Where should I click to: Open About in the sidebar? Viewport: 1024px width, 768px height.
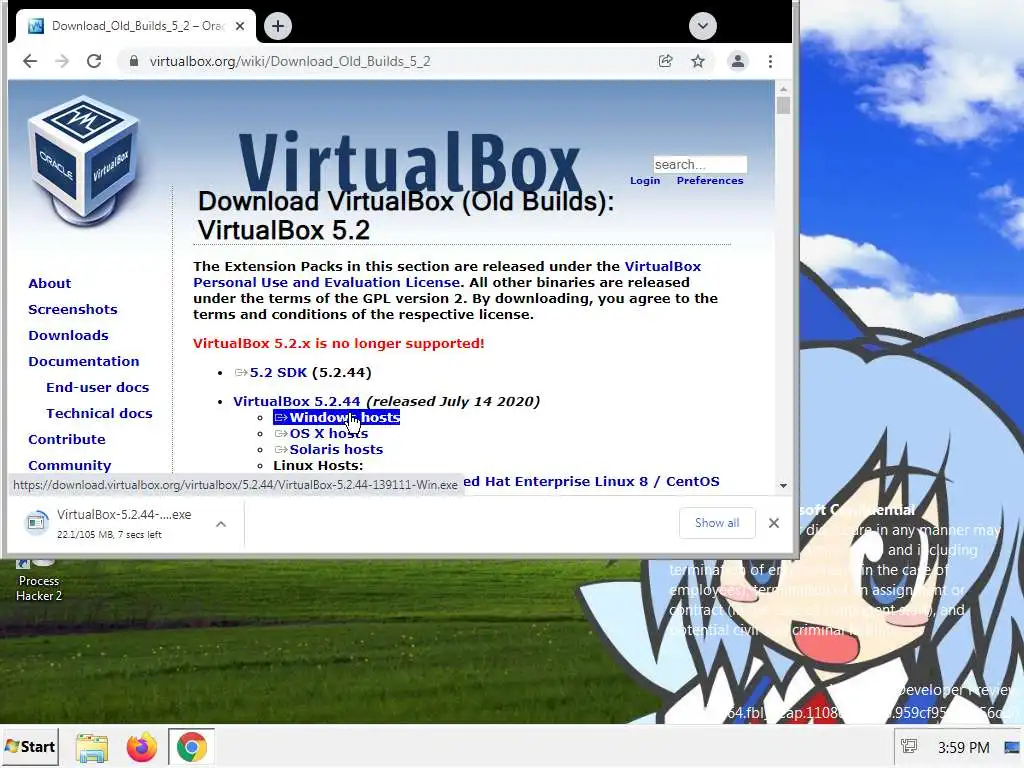[50, 283]
